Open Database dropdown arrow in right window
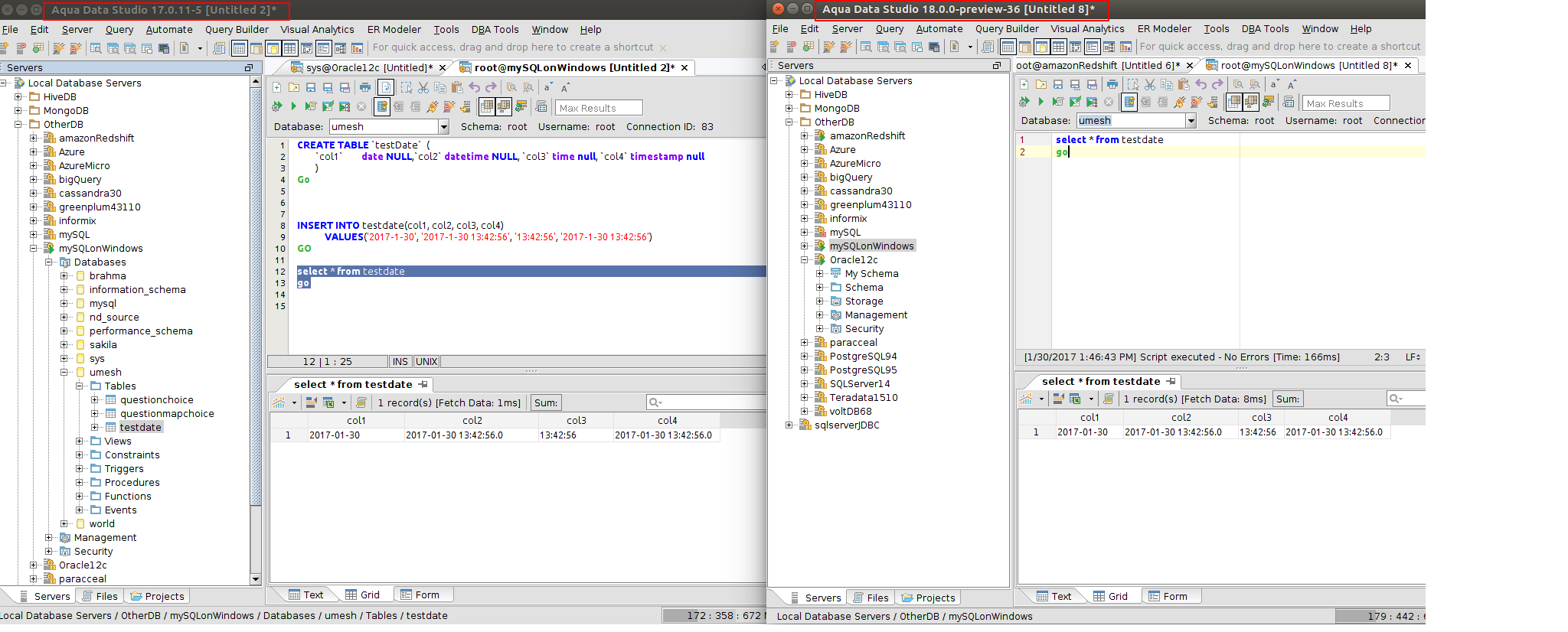 tap(1191, 121)
